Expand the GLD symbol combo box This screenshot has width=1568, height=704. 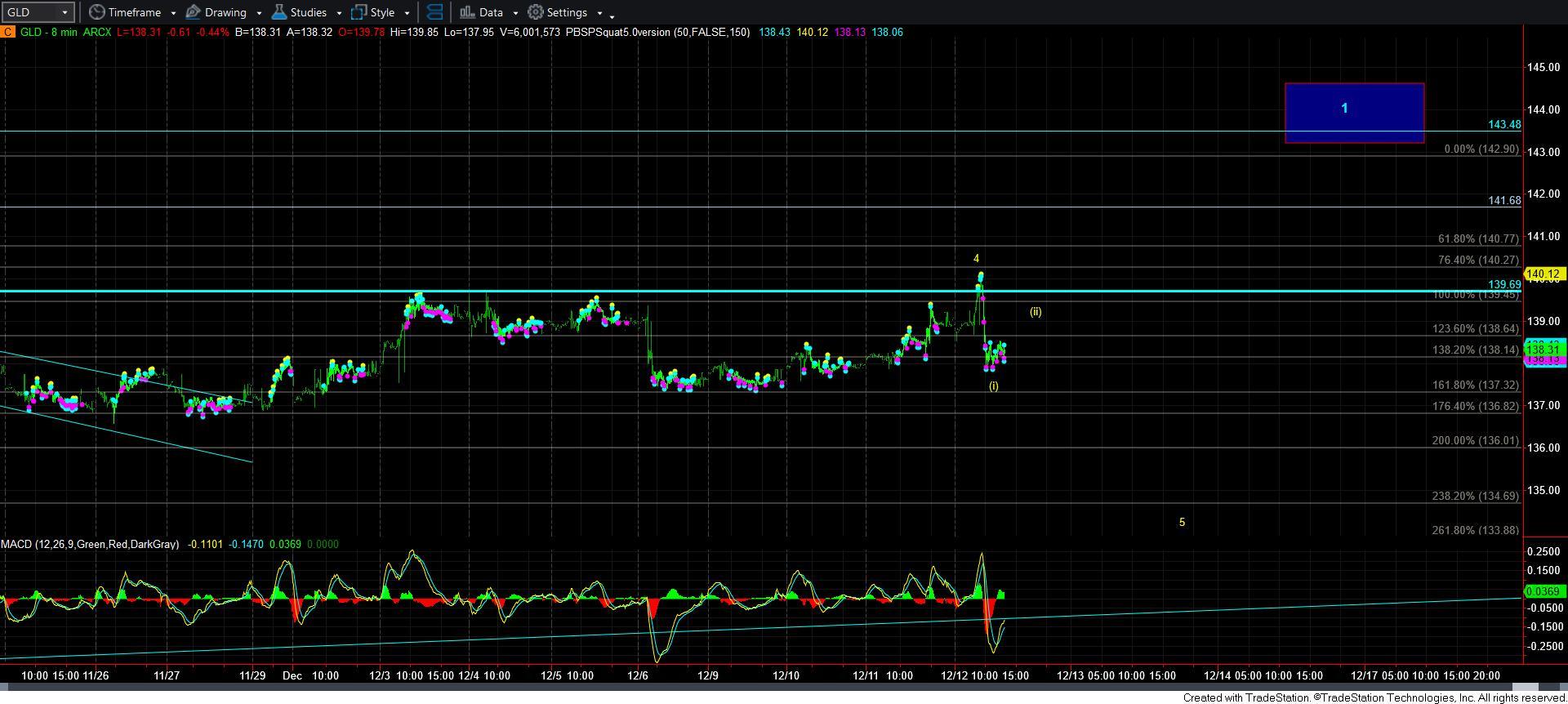(x=65, y=12)
